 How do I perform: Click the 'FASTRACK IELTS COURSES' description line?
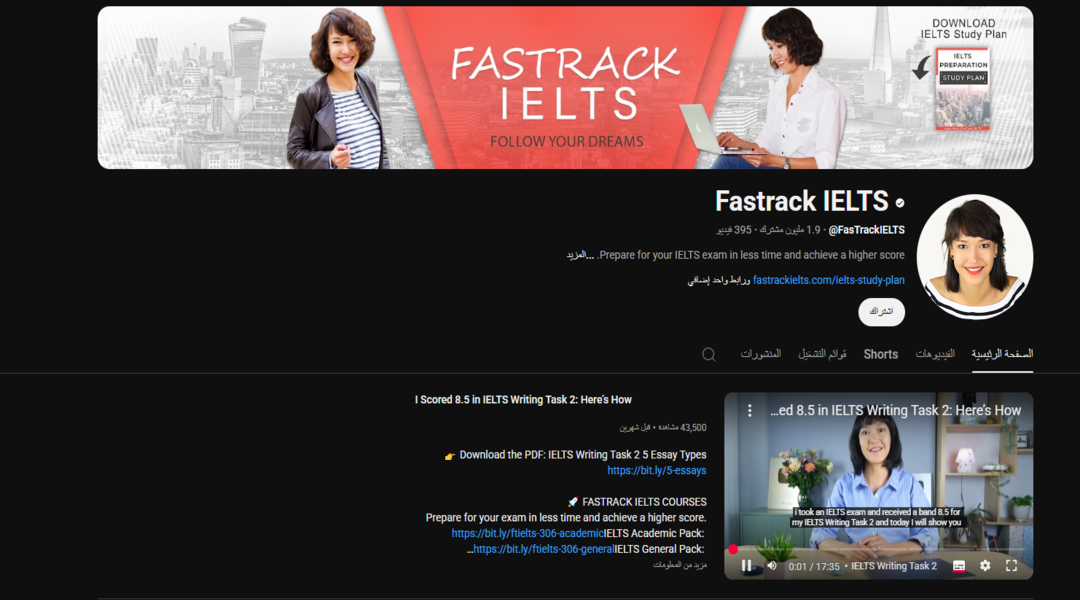pyautogui.click(x=644, y=502)
